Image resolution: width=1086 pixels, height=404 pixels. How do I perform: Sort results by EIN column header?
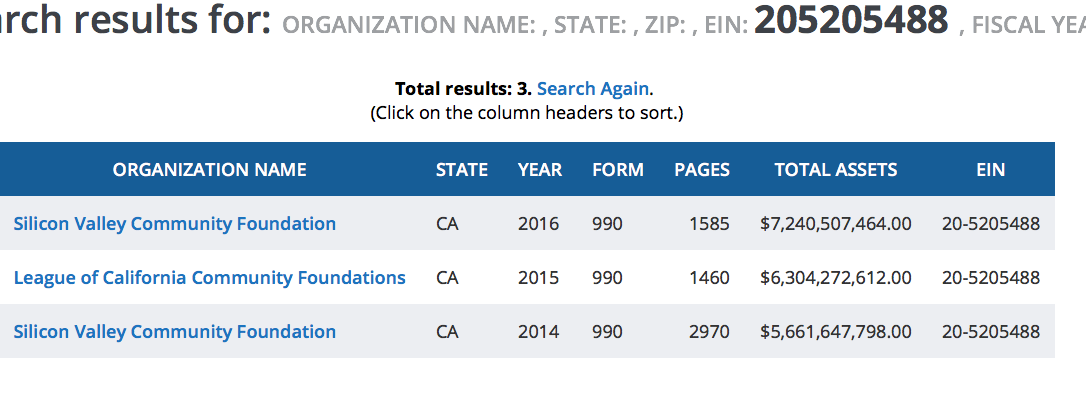pos(990,169)
